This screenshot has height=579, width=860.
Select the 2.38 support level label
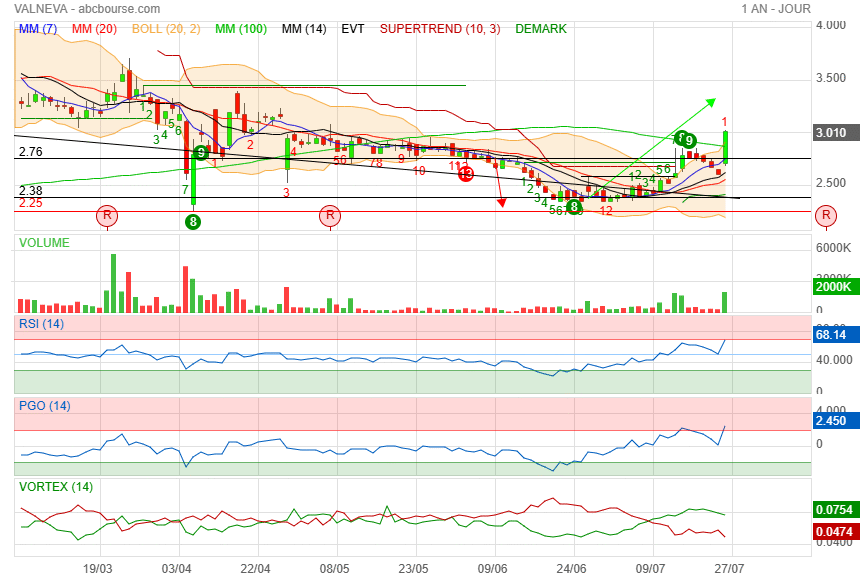tap(31, 191)
